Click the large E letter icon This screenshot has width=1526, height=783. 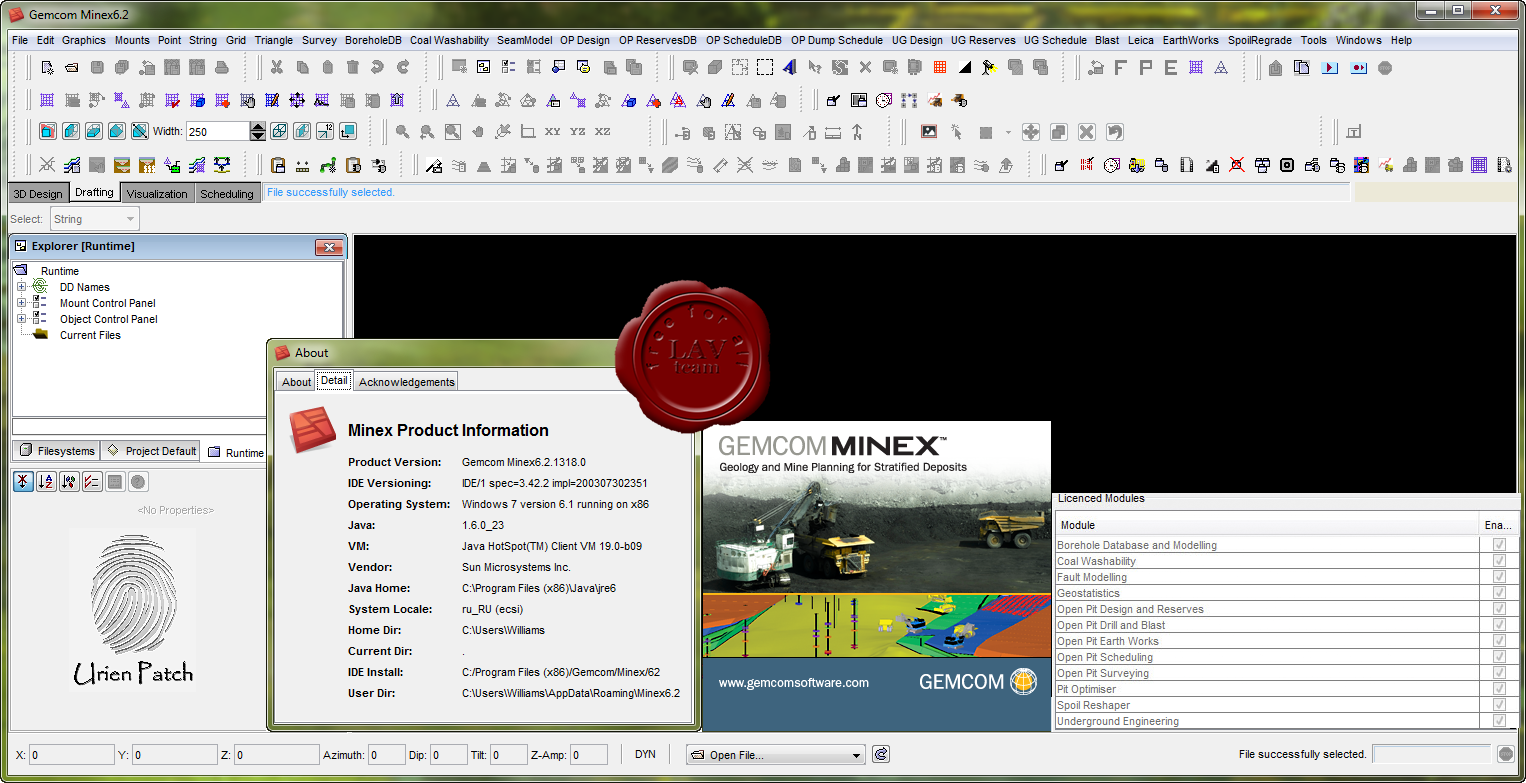coord(1170,68)
